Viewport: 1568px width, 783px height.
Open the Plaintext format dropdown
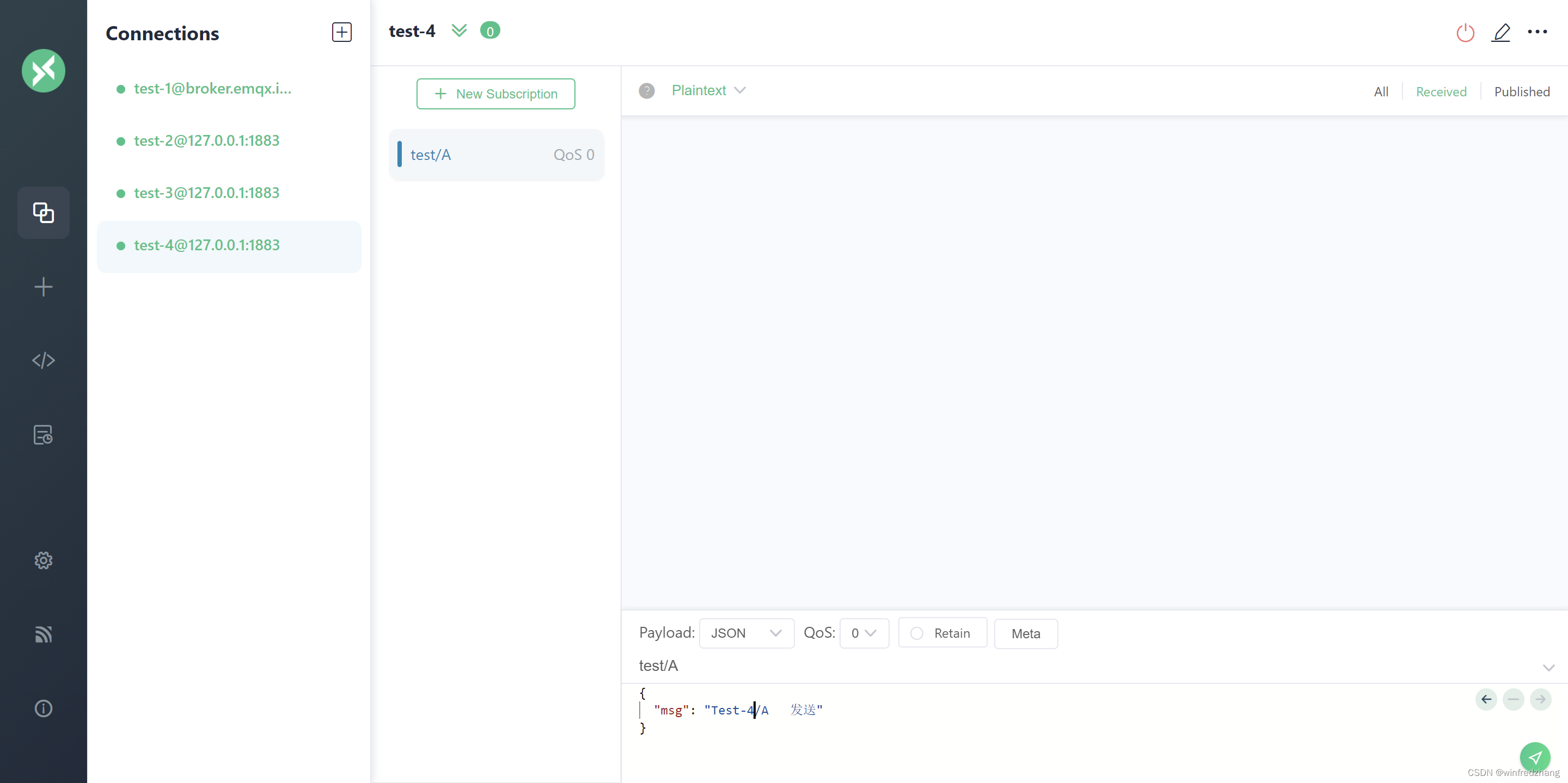pos(708,90)
